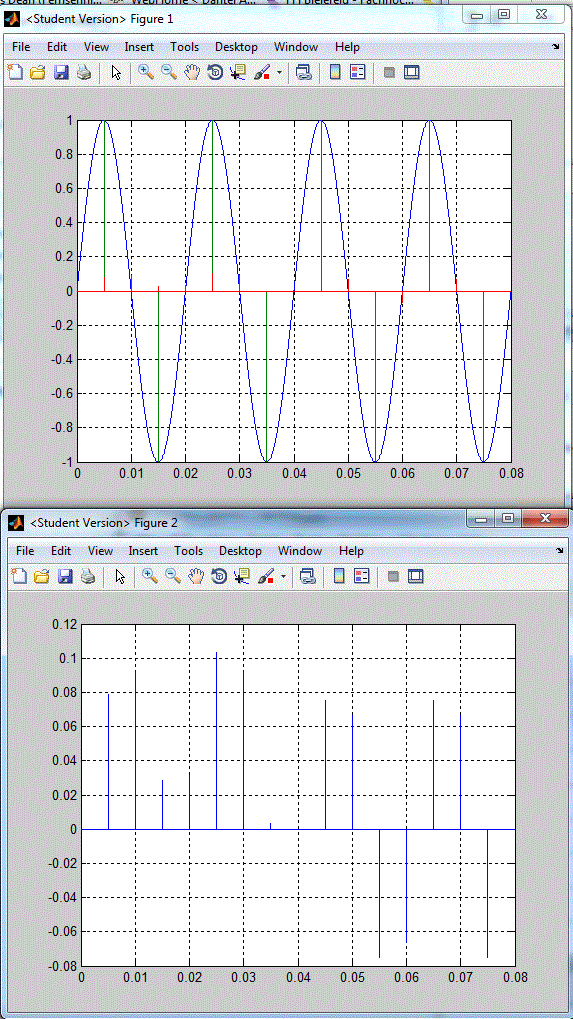Select the Zoom Out tool in Figure 2

(x=173, y=576)
